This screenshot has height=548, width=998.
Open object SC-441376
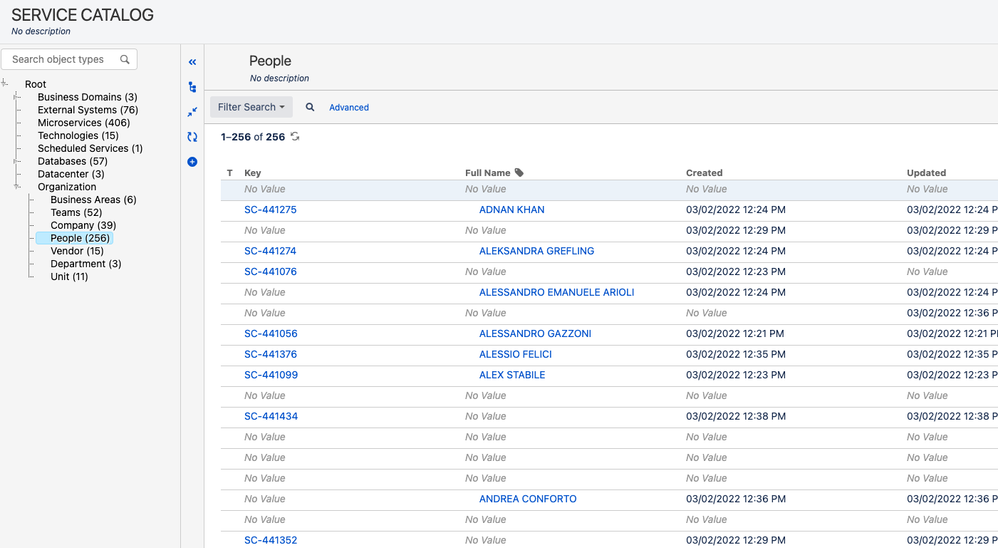point(271,354)
